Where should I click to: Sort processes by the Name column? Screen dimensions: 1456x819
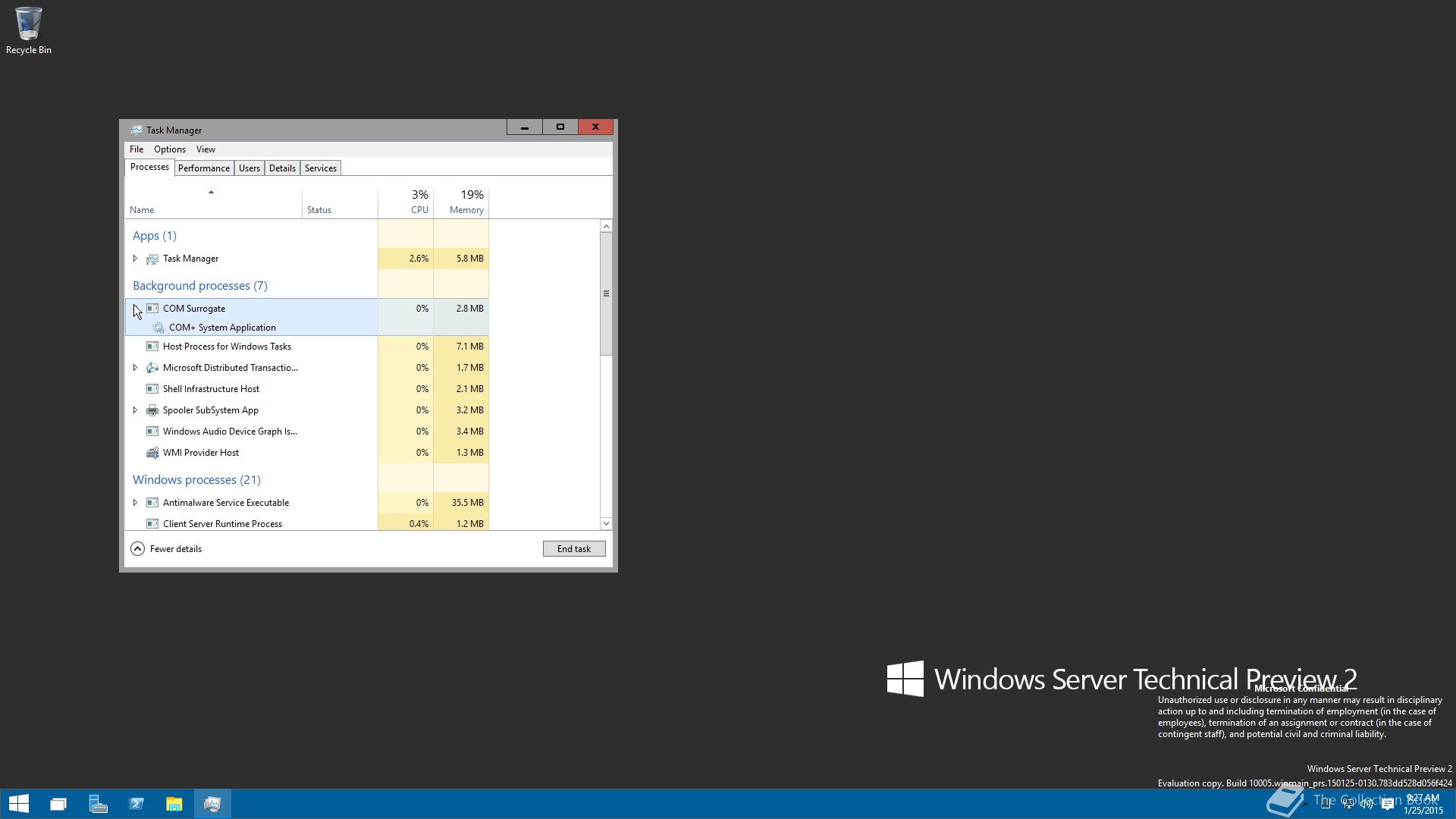[x=213, y=202]
